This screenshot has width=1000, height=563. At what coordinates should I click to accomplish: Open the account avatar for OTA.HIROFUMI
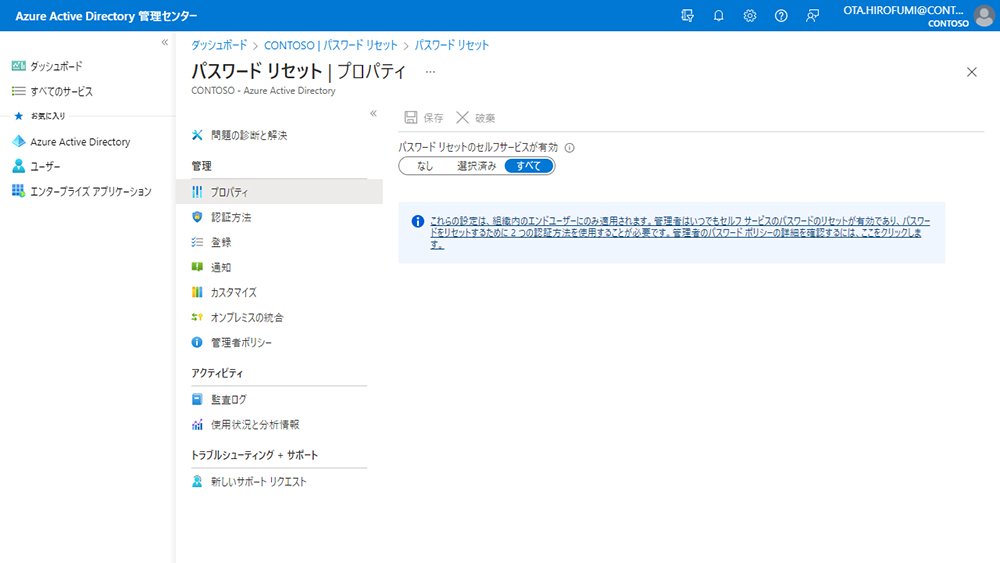tap(985, 16)
